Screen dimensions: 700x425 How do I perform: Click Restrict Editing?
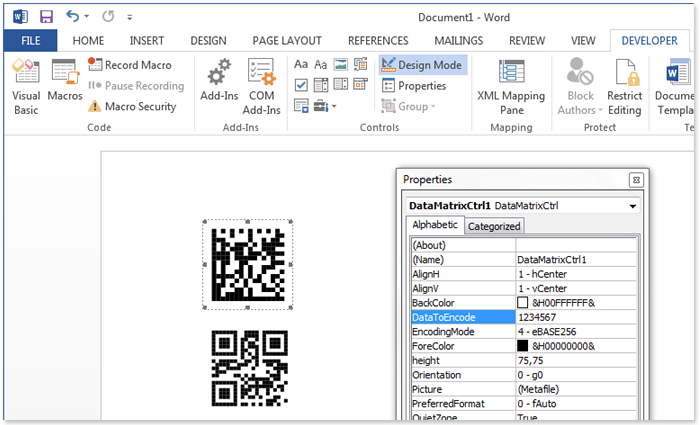(625, 87)
